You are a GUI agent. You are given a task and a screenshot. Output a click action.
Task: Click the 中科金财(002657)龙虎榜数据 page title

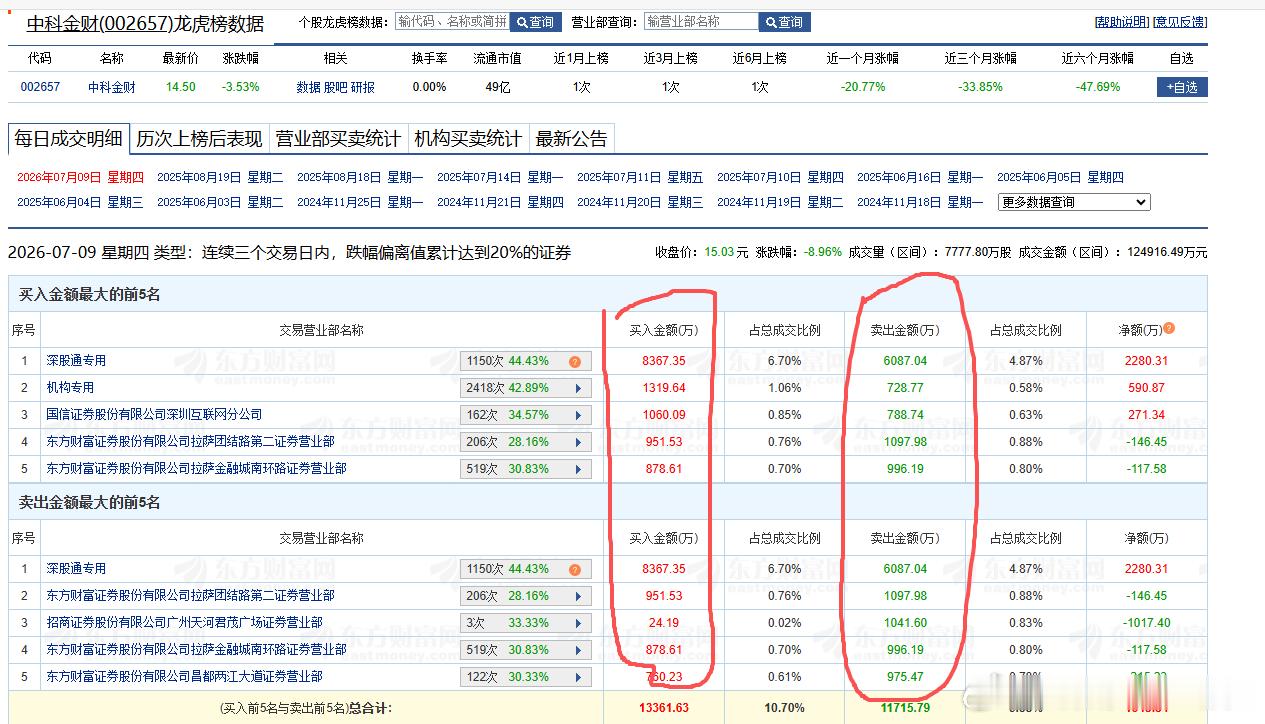[145, 24]
